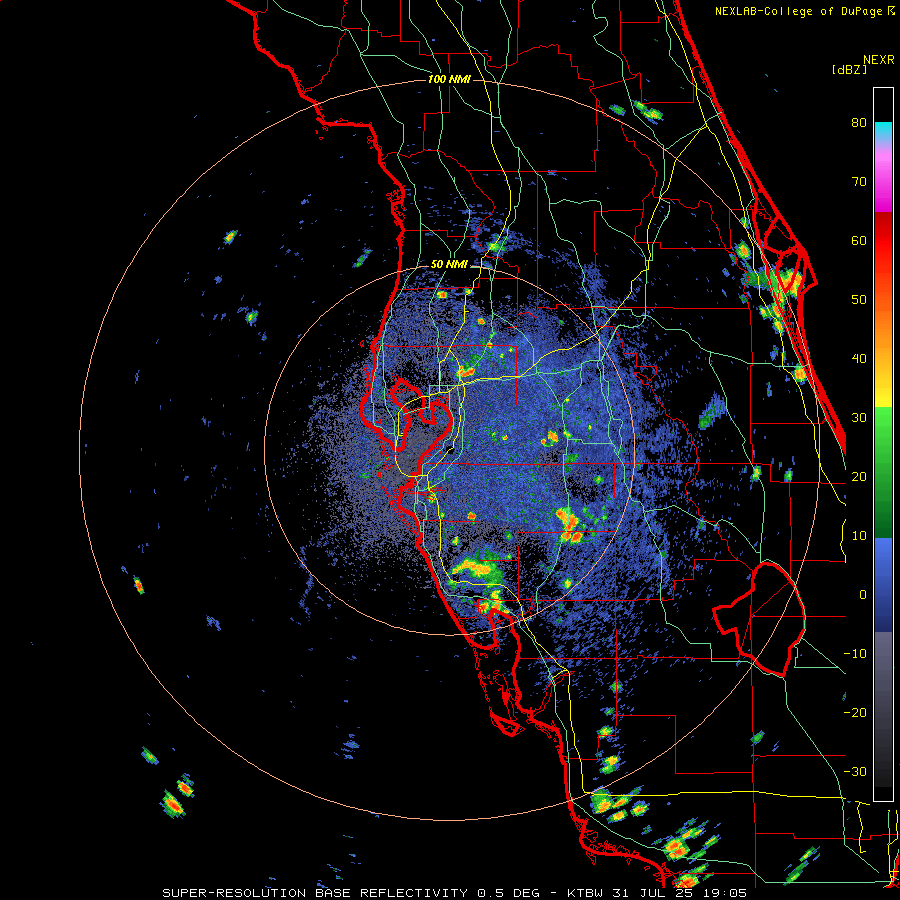Select the 30 dBZ scale value

859,417
